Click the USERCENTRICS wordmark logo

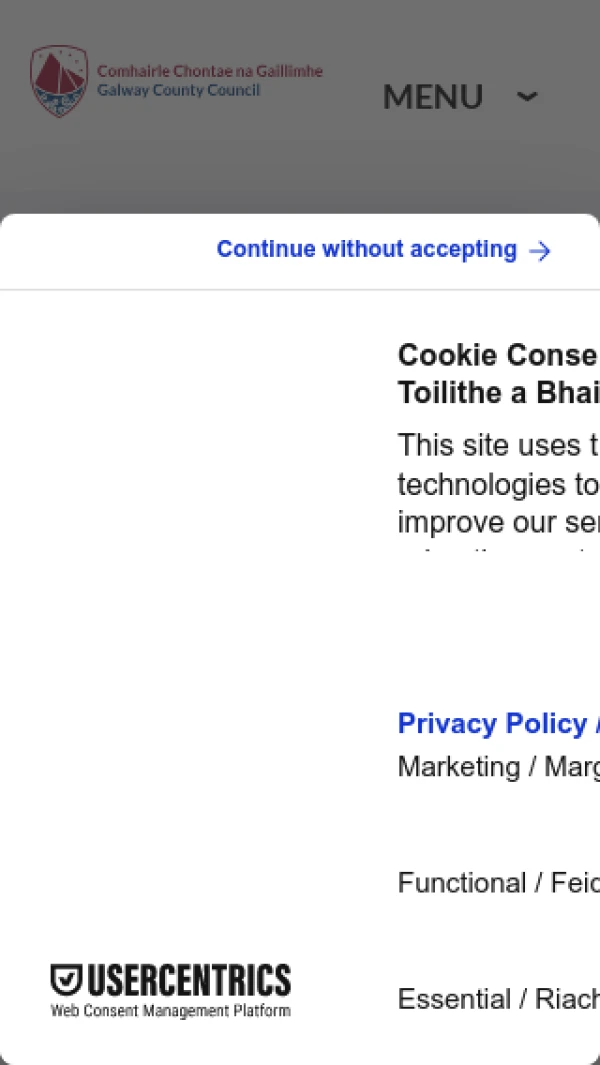[x=189, y=980]
